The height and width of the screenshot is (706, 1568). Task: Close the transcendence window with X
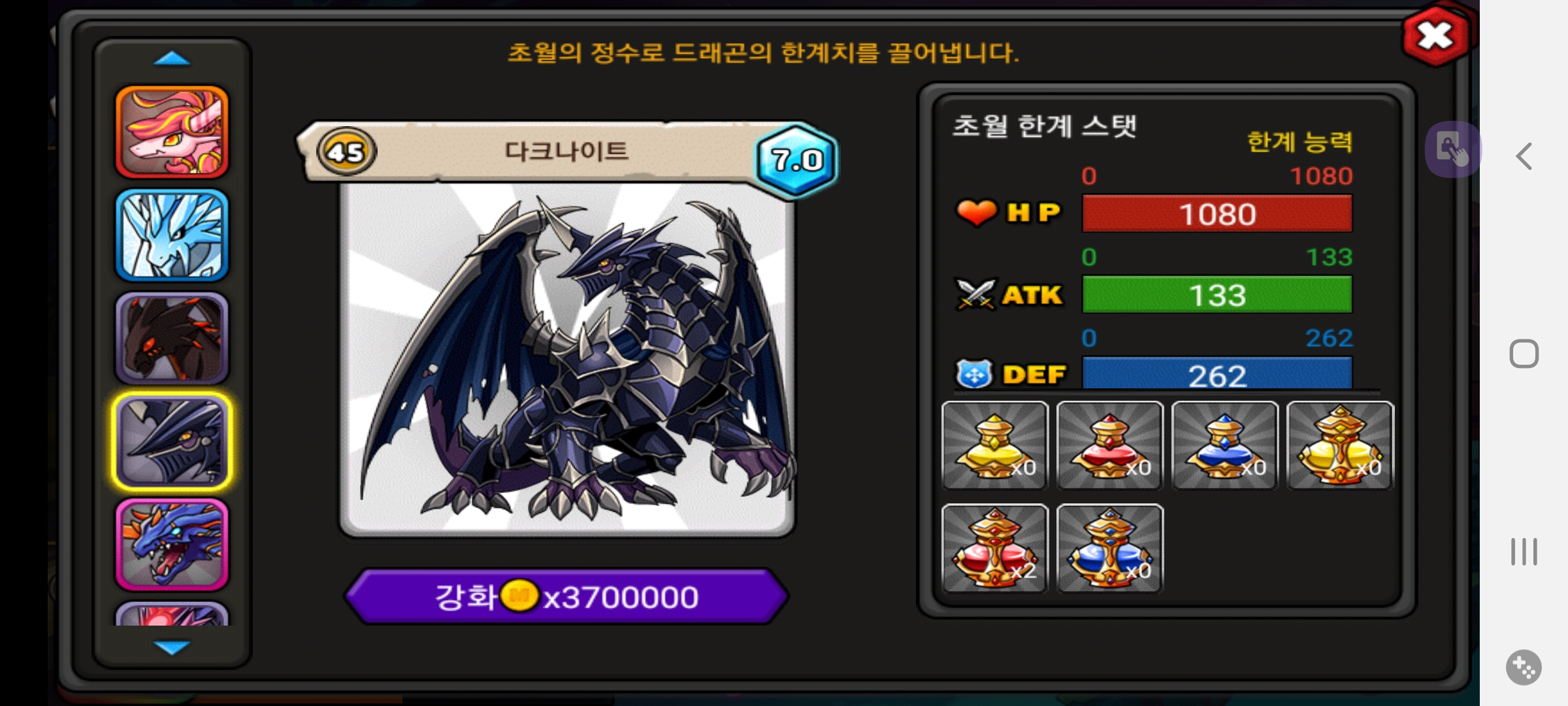[1435, 37]
